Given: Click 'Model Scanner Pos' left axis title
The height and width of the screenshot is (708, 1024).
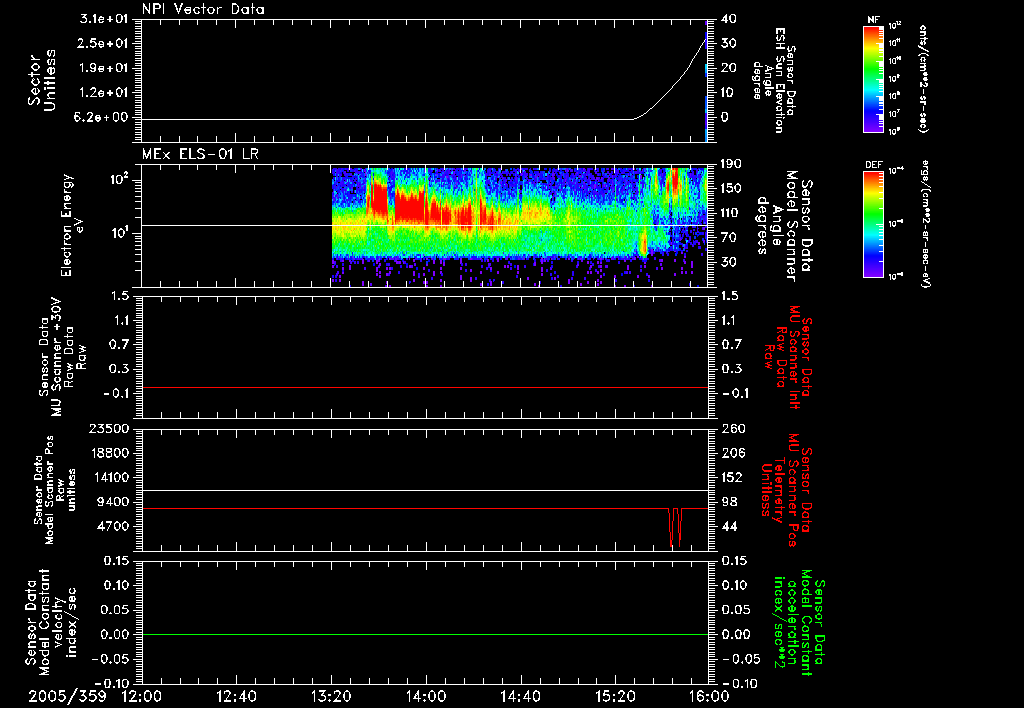Looking at the screenshot, I should [54, 490].
